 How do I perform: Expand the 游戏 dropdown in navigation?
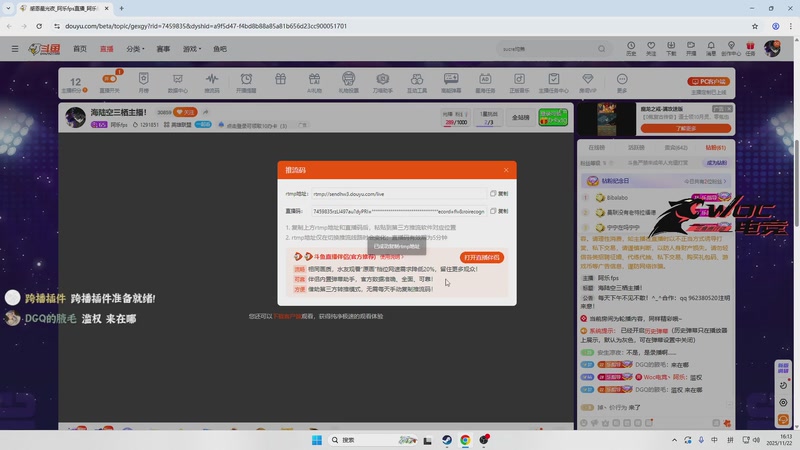192,49
